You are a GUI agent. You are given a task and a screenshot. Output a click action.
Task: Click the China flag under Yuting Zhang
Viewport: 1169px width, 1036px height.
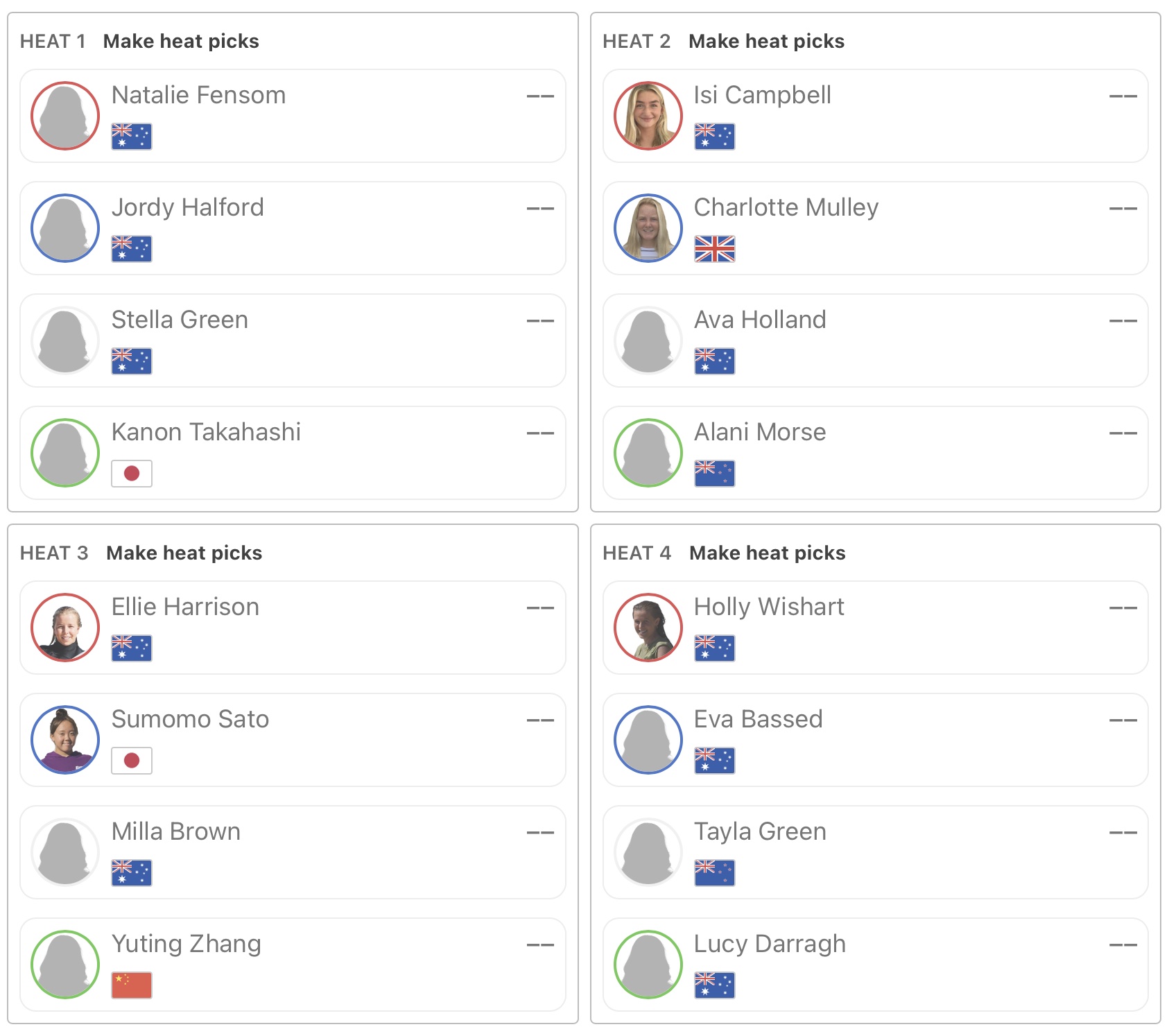point(132,985)
